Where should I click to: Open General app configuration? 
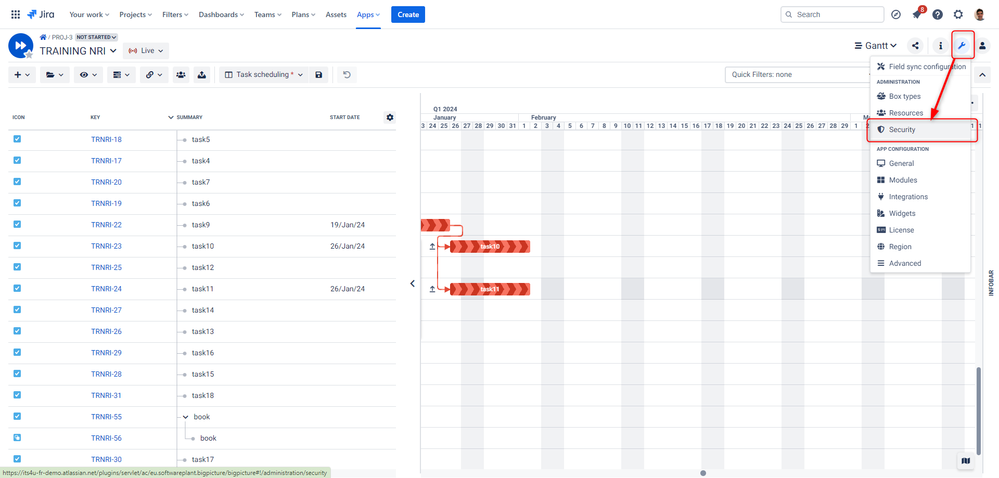point(920,163)
